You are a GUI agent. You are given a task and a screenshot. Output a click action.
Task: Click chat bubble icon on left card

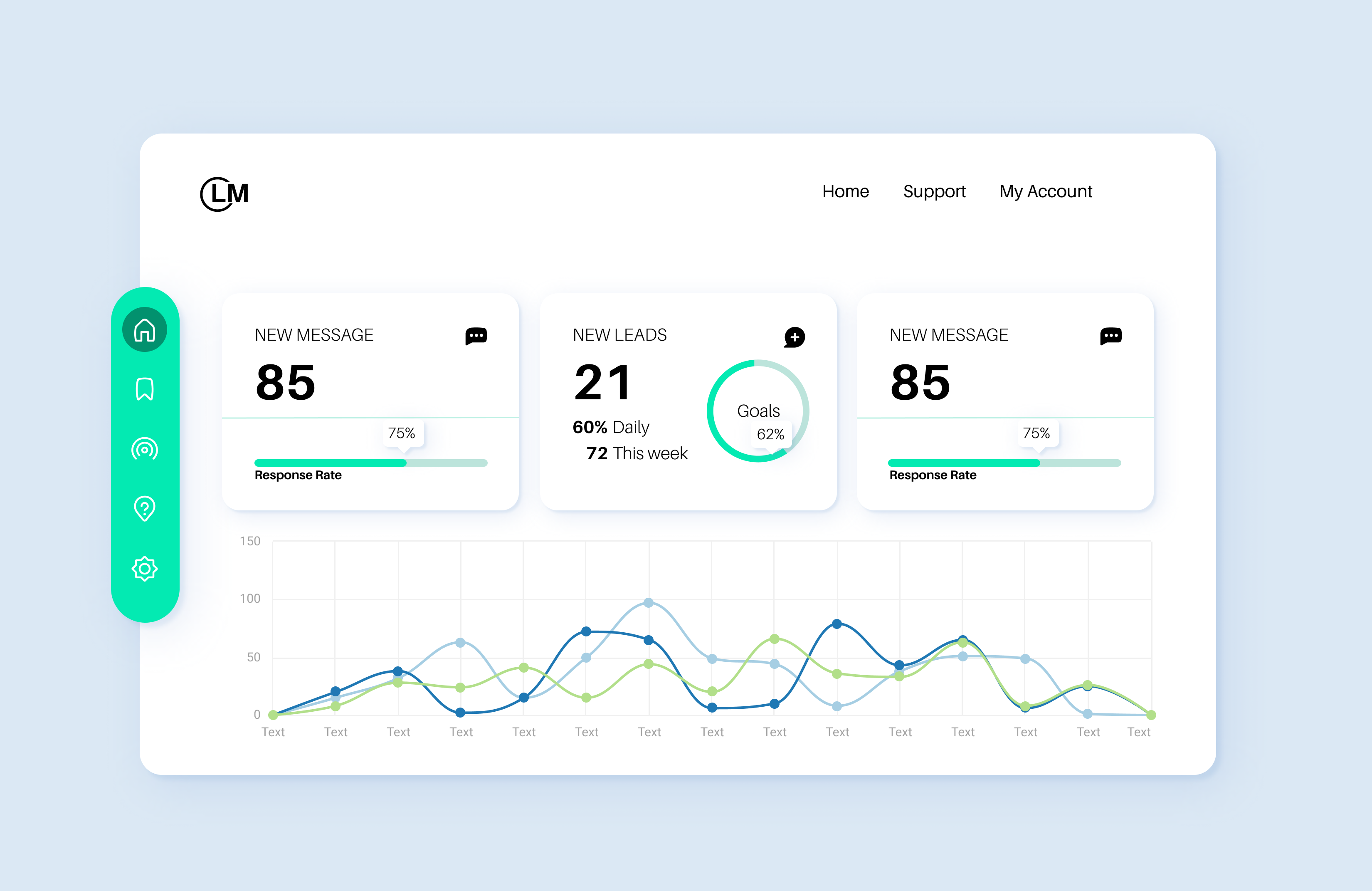coord(476,336)
